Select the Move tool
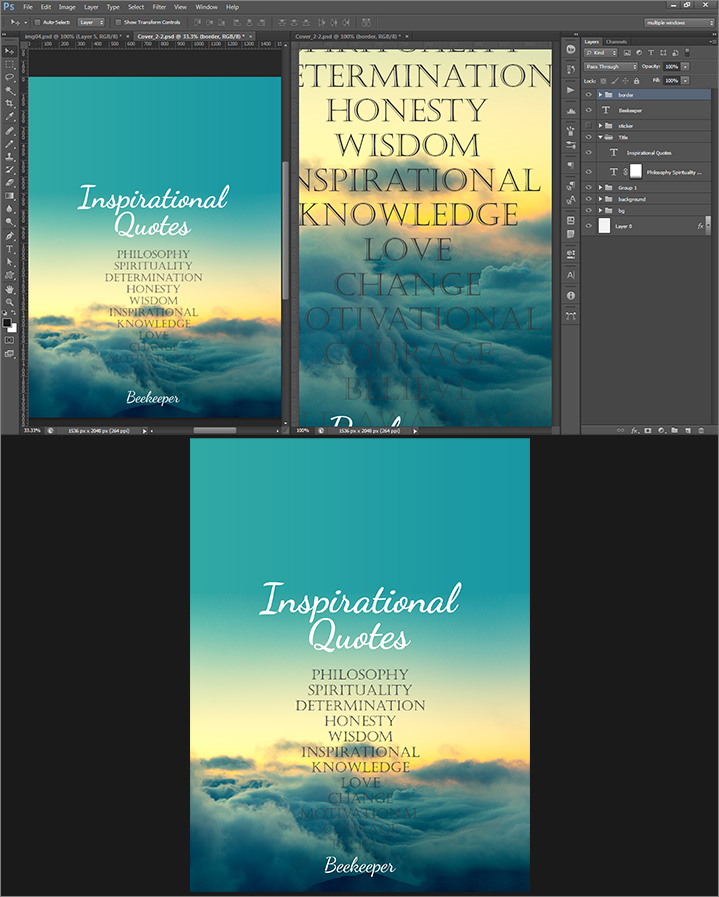 pyautogui.click(x=10, y=50)
